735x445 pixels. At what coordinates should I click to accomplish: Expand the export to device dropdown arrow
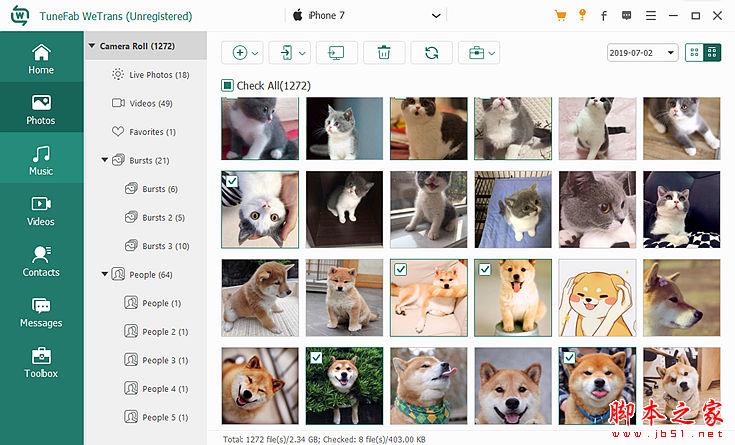point(302,53)
